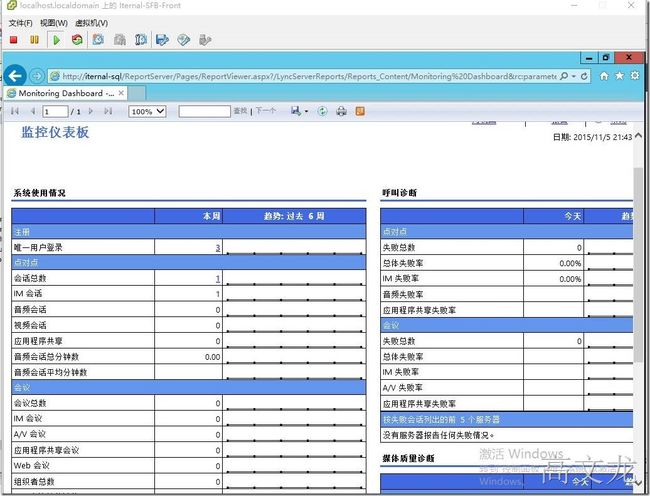The image size is (650, 496).
Task: Open a new browser tab
Action: click(137, 93)
